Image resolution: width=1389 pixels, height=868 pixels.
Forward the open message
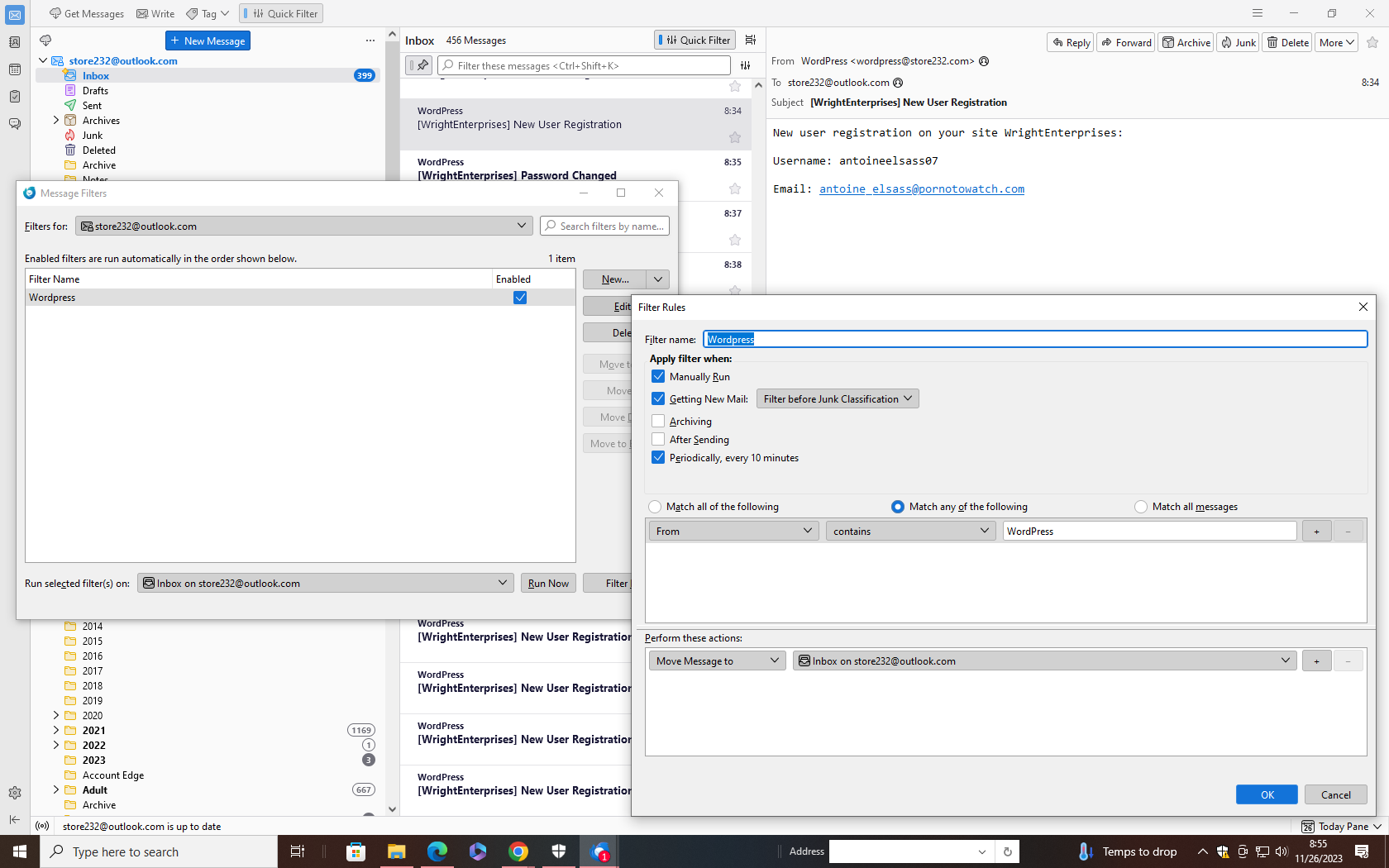point(1127,42)
